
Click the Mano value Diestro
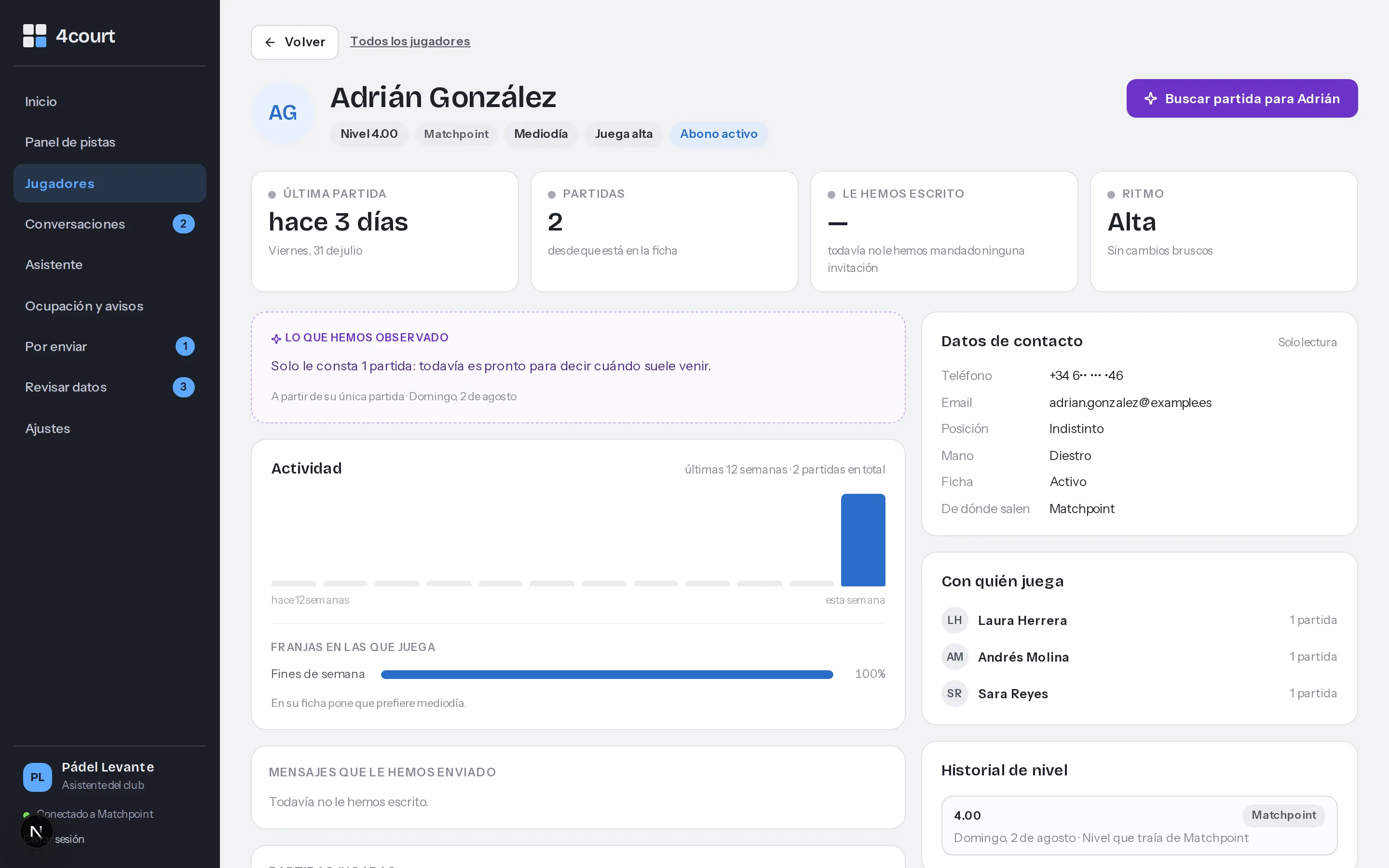[1070, 456]
